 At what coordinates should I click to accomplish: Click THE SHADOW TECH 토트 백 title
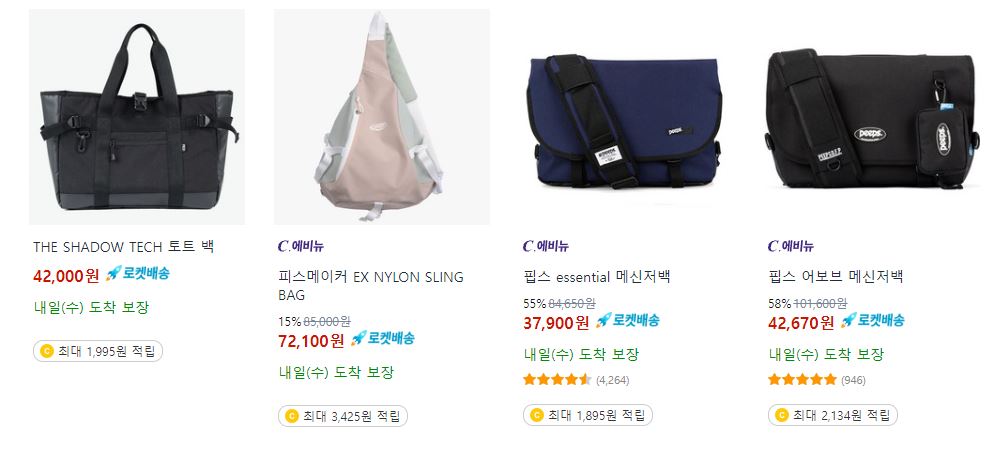124,247
